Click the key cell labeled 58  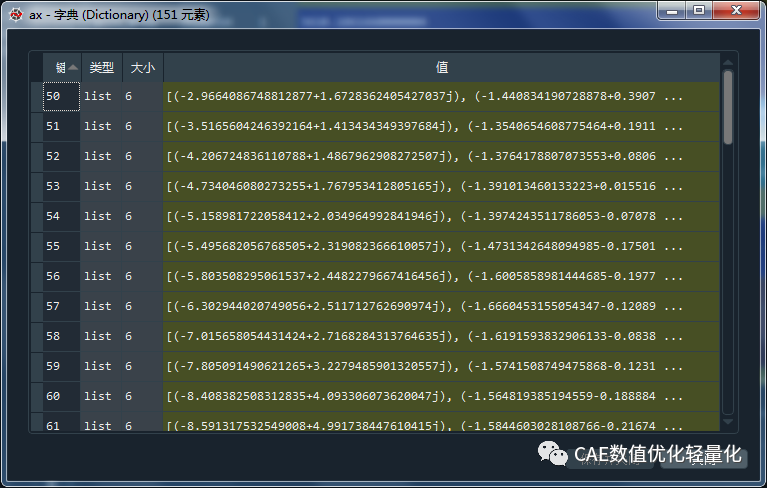[x=60, y=336]
